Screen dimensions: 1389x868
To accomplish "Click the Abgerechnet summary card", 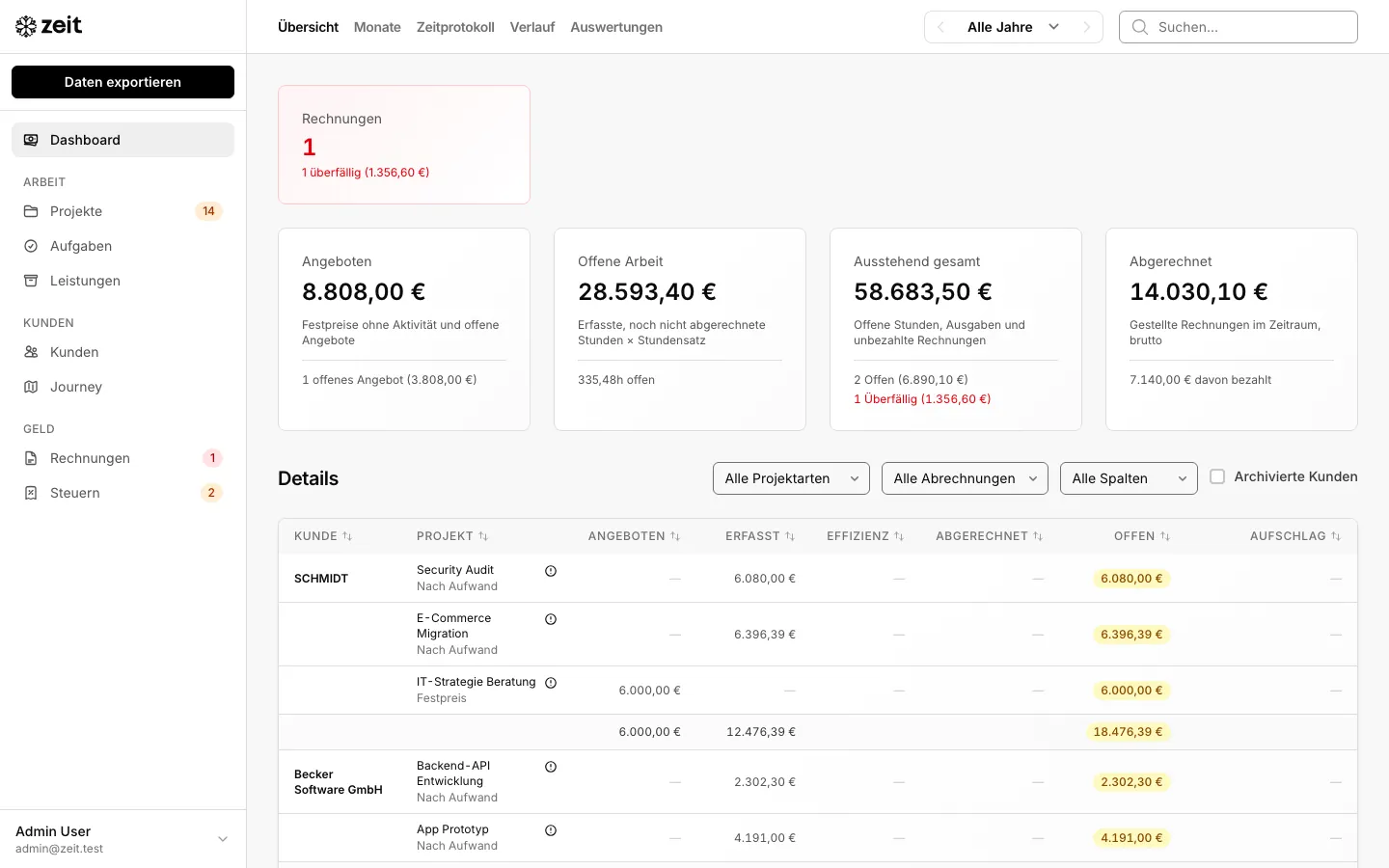I will coord(1232,329).
